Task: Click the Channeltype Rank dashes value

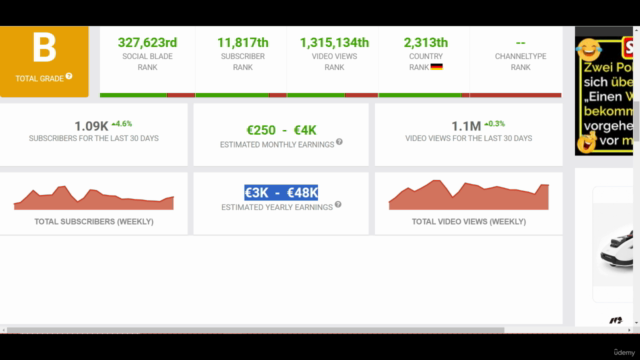Action: click(x=520, y=42)
